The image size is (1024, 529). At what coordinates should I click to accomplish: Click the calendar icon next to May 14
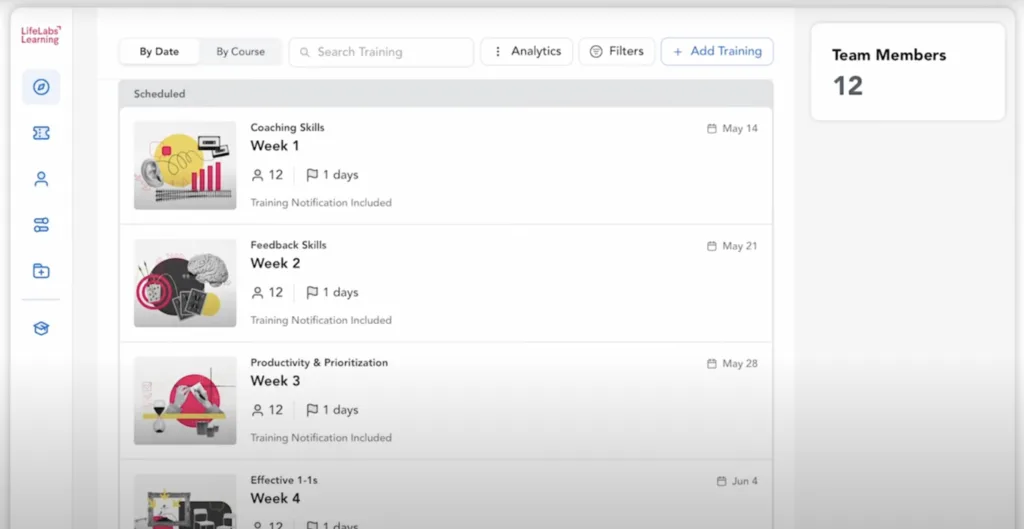click(x=712, y=129)
